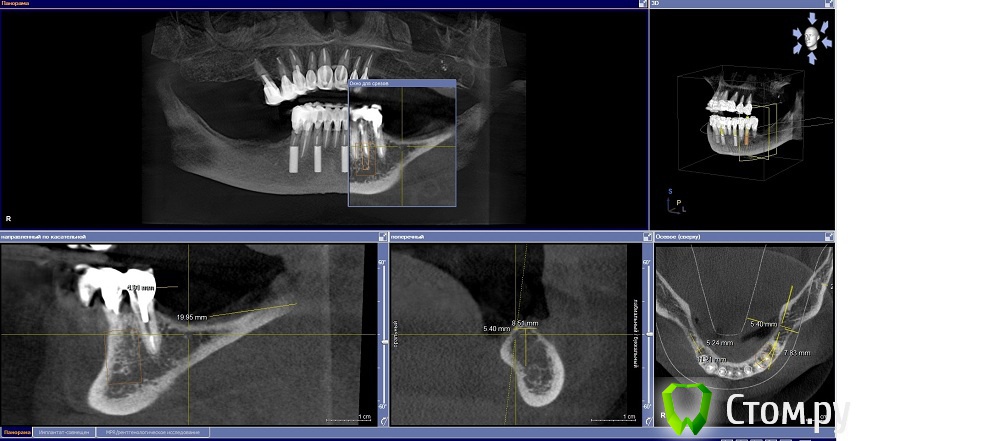Maximize the tangential slice panel
The image size is (1000, 441).
[x=382, y=237]
